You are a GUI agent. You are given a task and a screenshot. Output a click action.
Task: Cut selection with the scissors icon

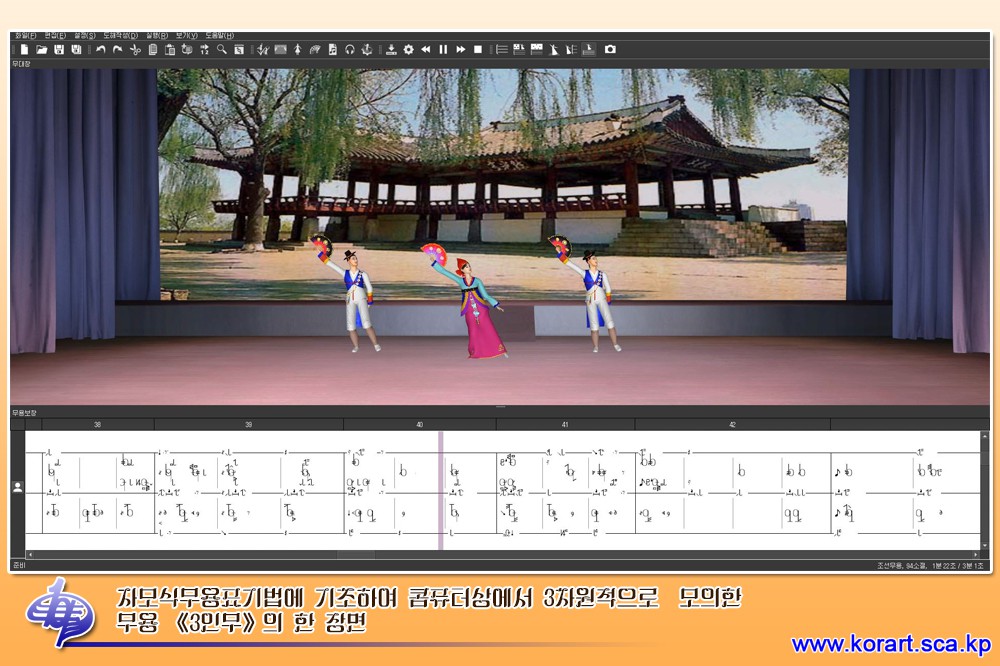(135, 49)
